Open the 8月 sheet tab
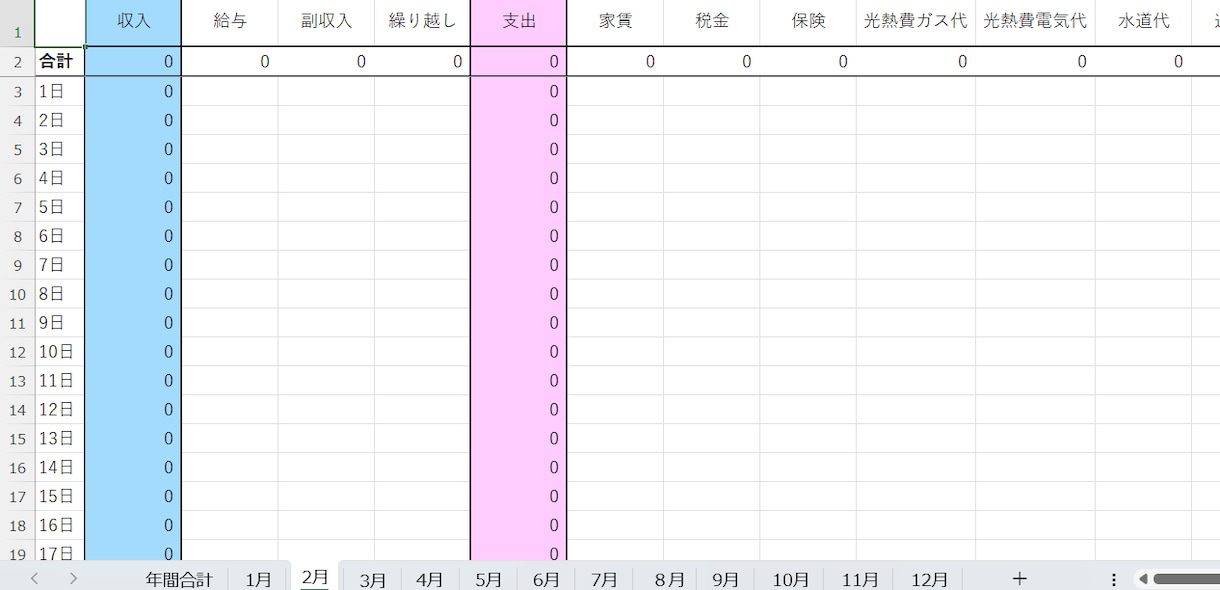The image size is (1220, 590). tap(670, 580)
